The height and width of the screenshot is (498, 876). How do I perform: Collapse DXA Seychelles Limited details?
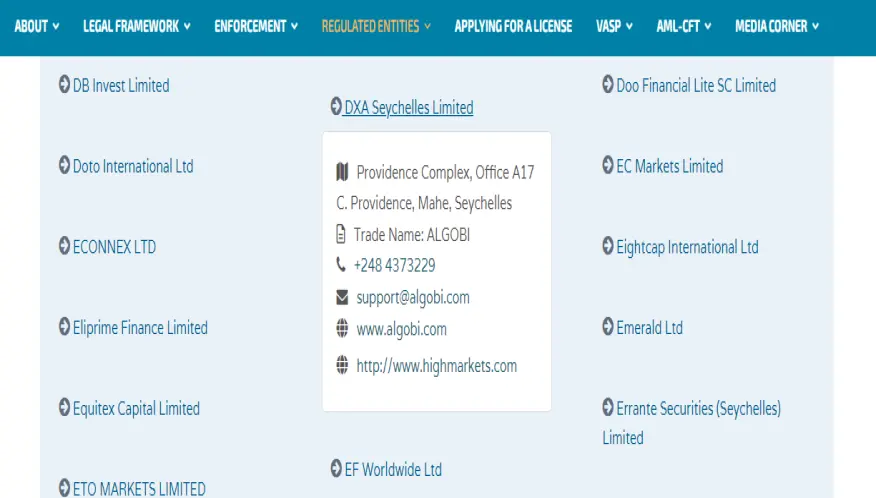(x=408, y=107)
